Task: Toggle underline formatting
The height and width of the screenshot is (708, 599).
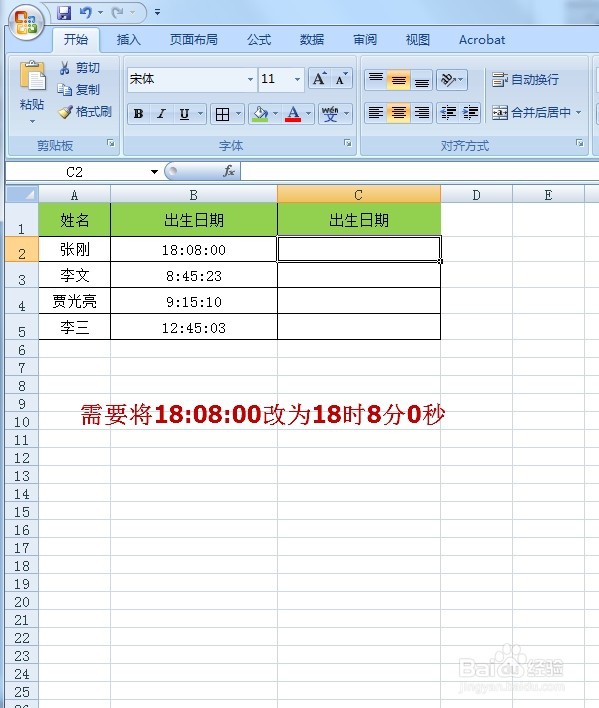Action: (184, 114)
